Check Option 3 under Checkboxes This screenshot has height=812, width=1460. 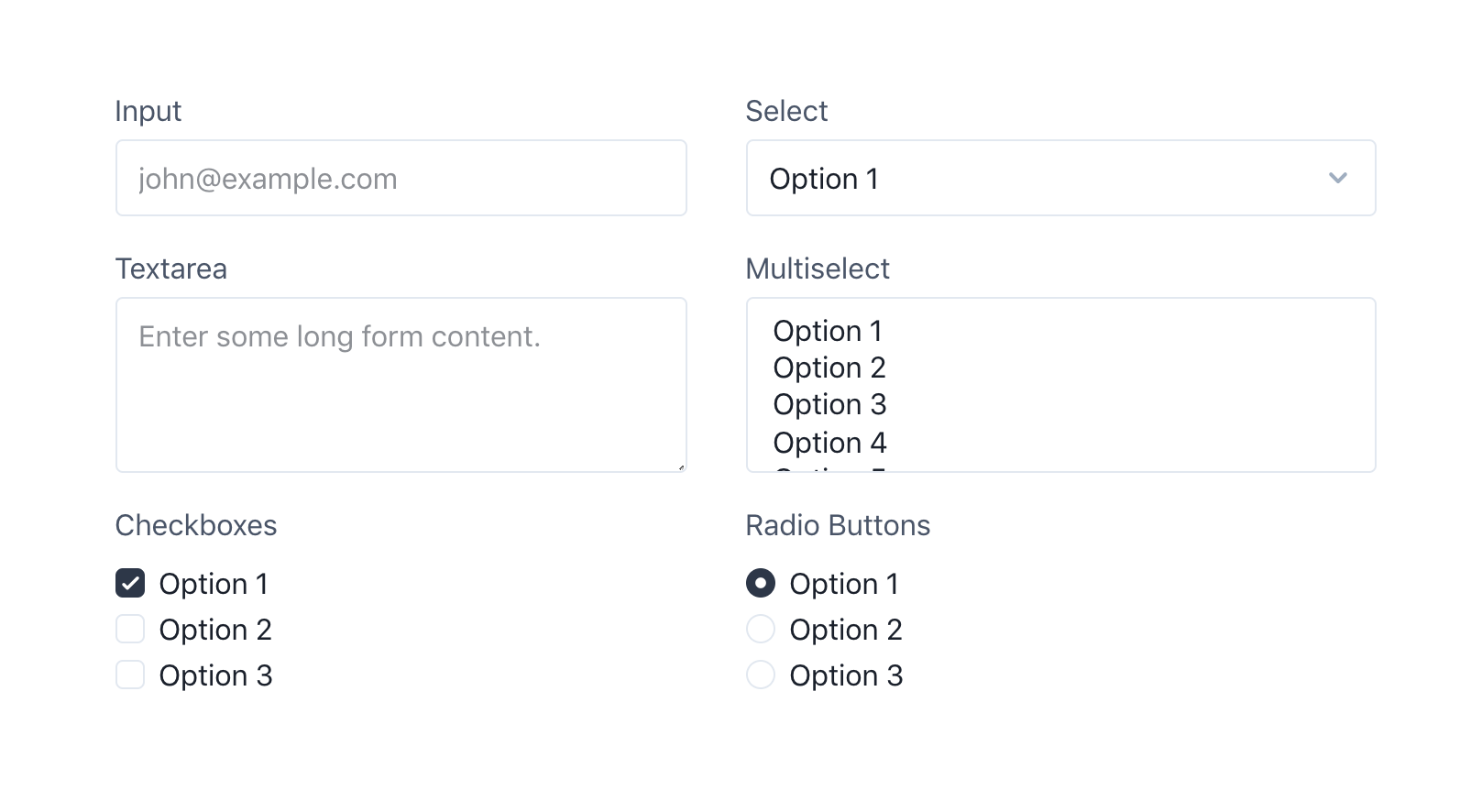tap(129, 675)
